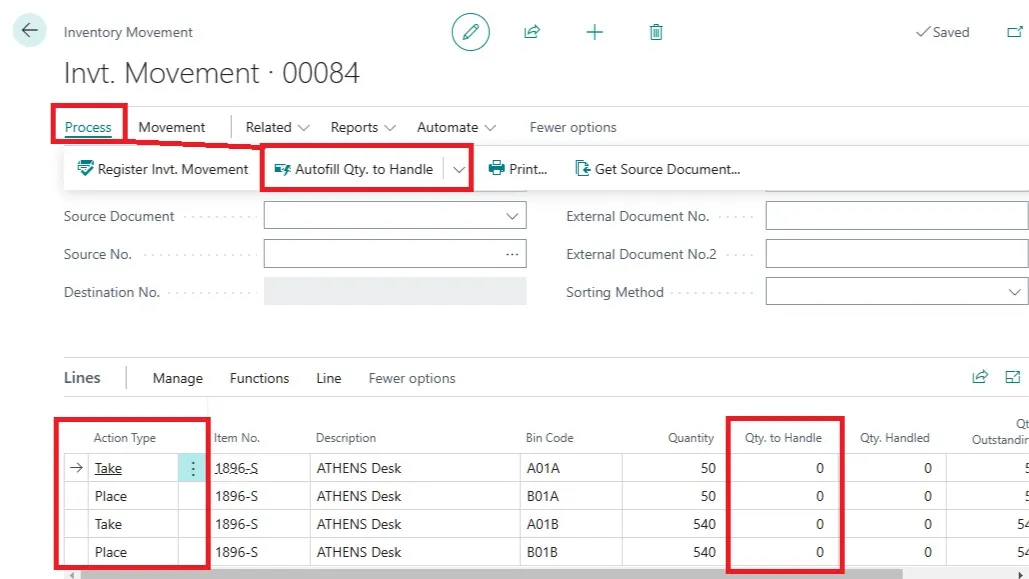Click Get Source Document action
The width and height of the screenshot is (1029, 579).
pyautogui.click(x=658, y=169)
